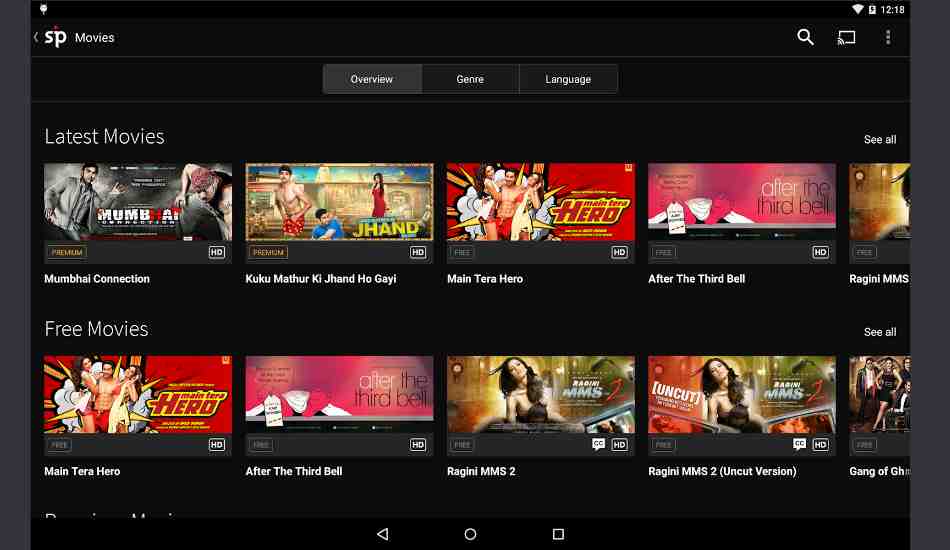Tap the Spuul logo in header
This screenshot has height=550, width=950.
(x=55, y=38)
